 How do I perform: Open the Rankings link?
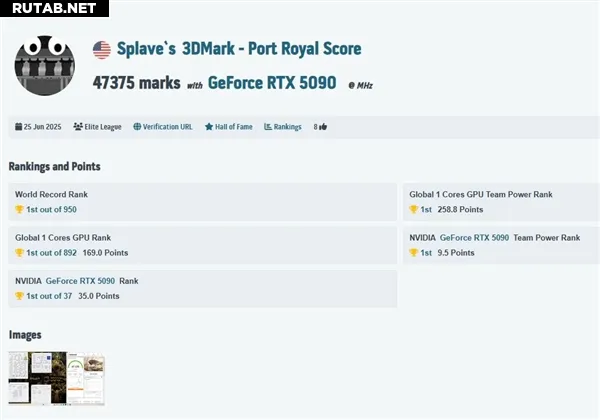pos(287,127)
